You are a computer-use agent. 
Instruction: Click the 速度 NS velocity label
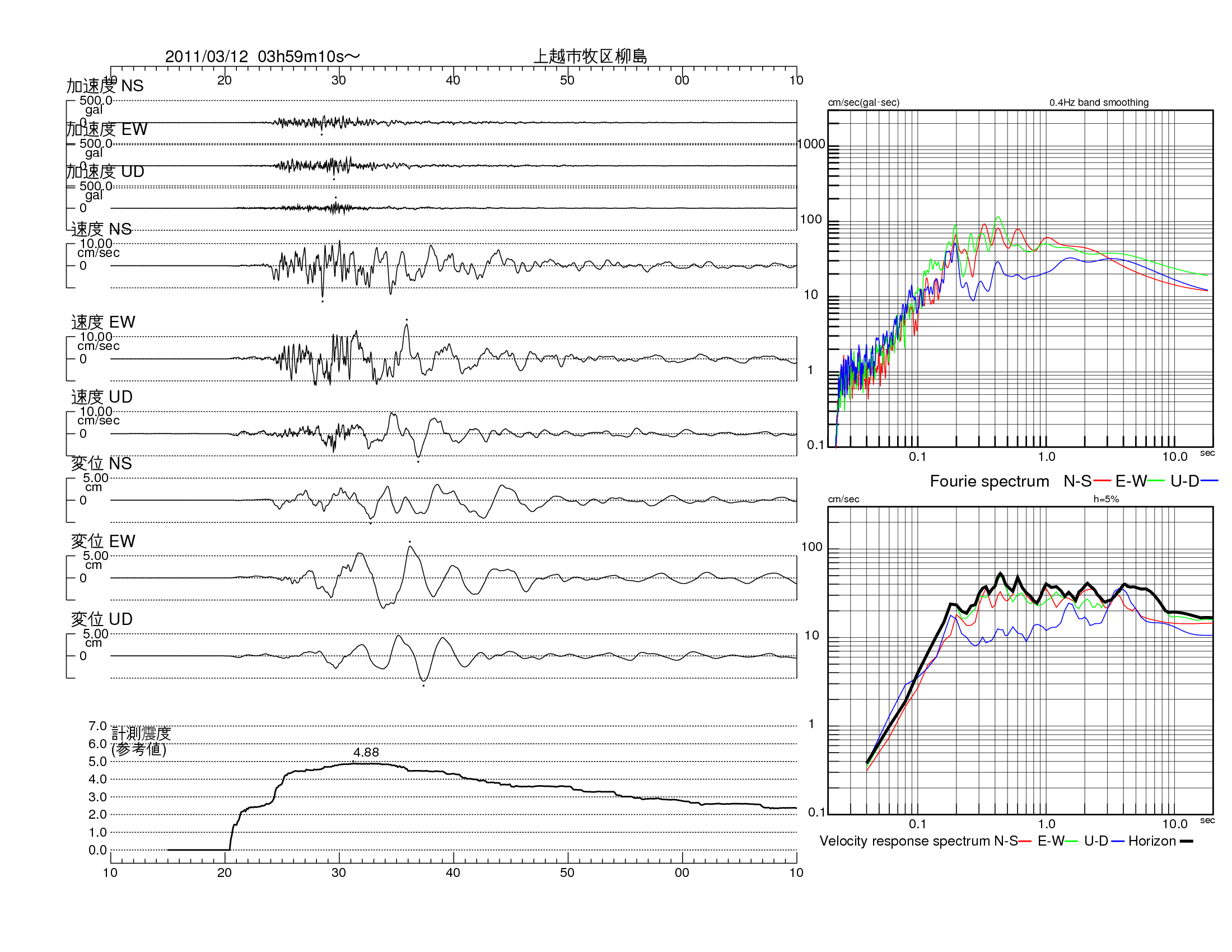click(x=101, y=229)
